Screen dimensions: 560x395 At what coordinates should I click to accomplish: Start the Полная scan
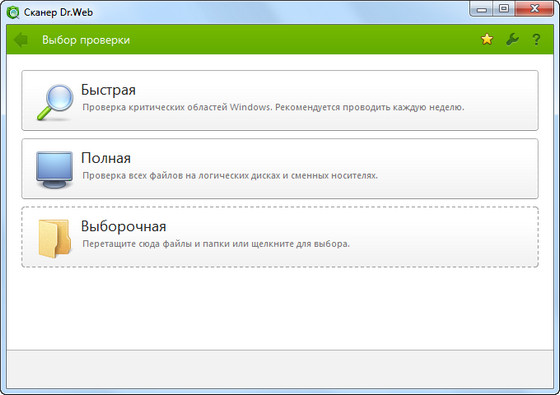(x=280, y=169)
